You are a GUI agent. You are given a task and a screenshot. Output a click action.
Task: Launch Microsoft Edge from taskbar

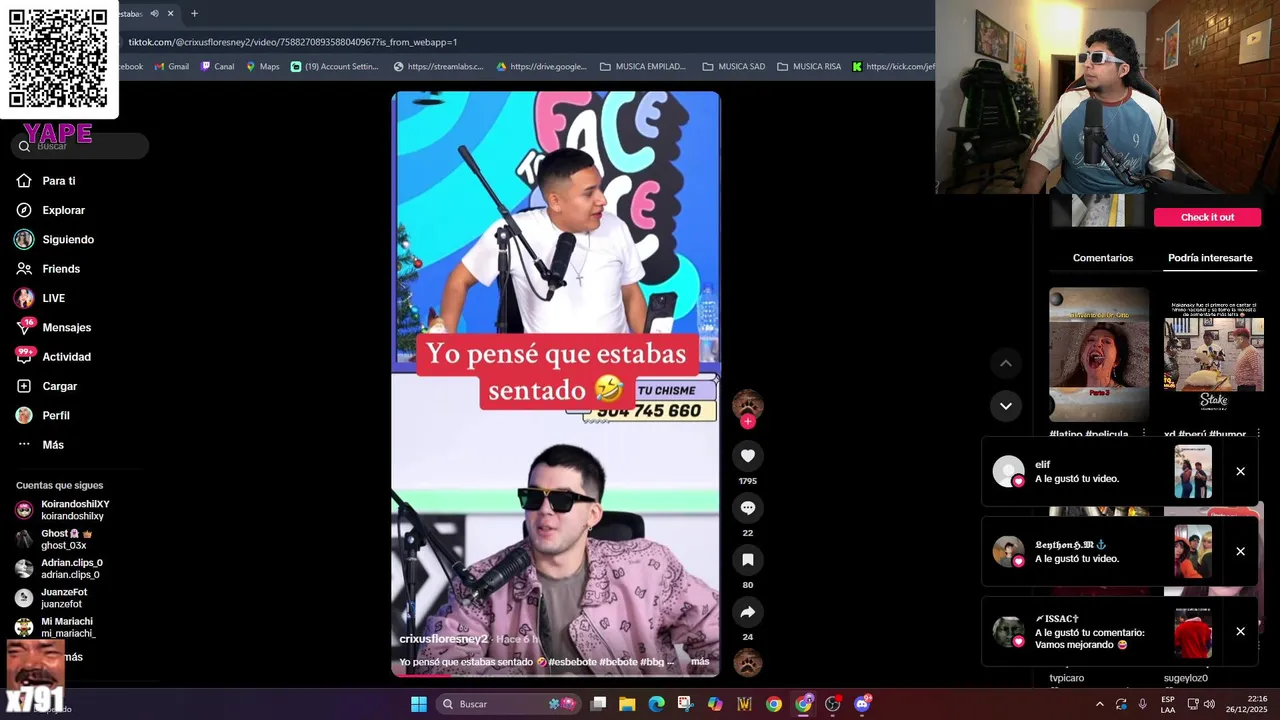pyautogui.click(x=656, y=704)
